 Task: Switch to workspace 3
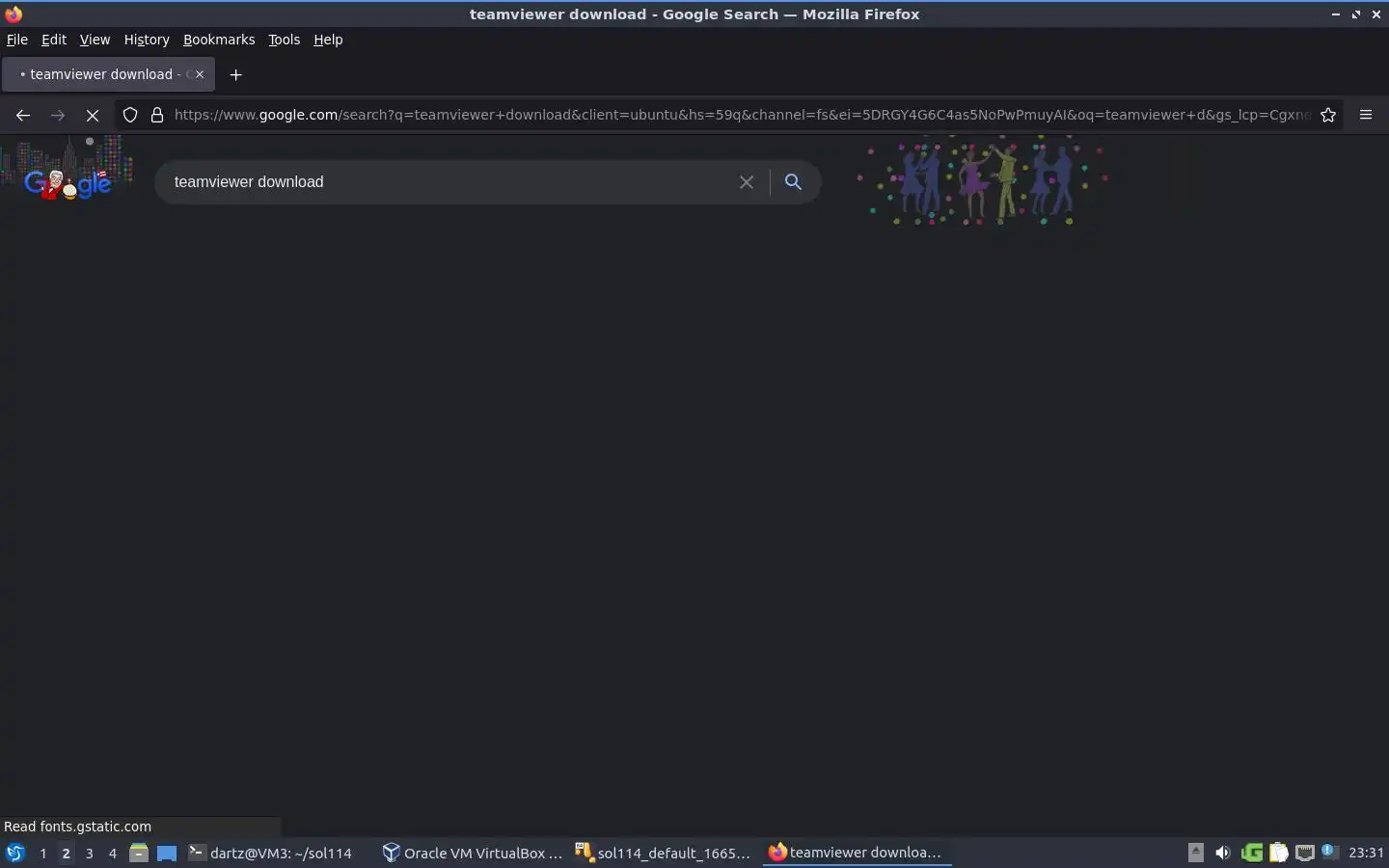point(89,853)
